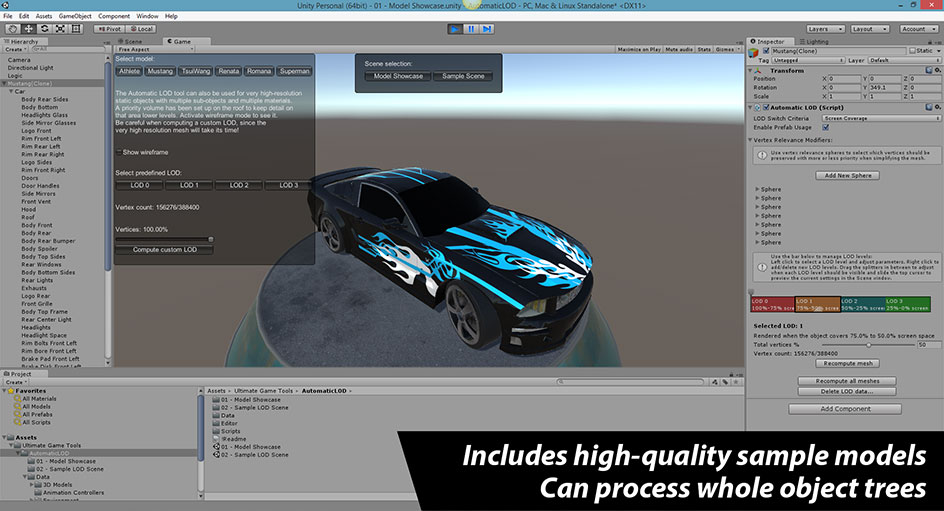
Task: Click the Favorites star icon
Action: pos(10,391)
